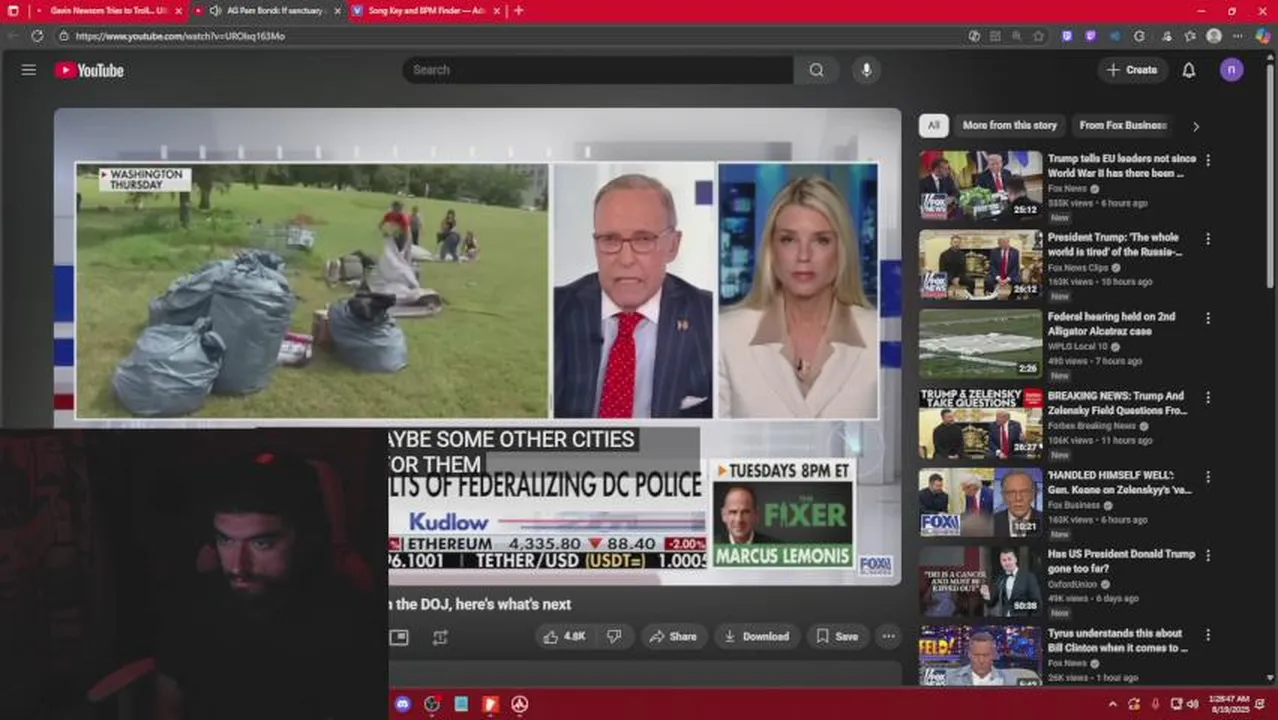Open browser profile avatar

[1214, 36]
